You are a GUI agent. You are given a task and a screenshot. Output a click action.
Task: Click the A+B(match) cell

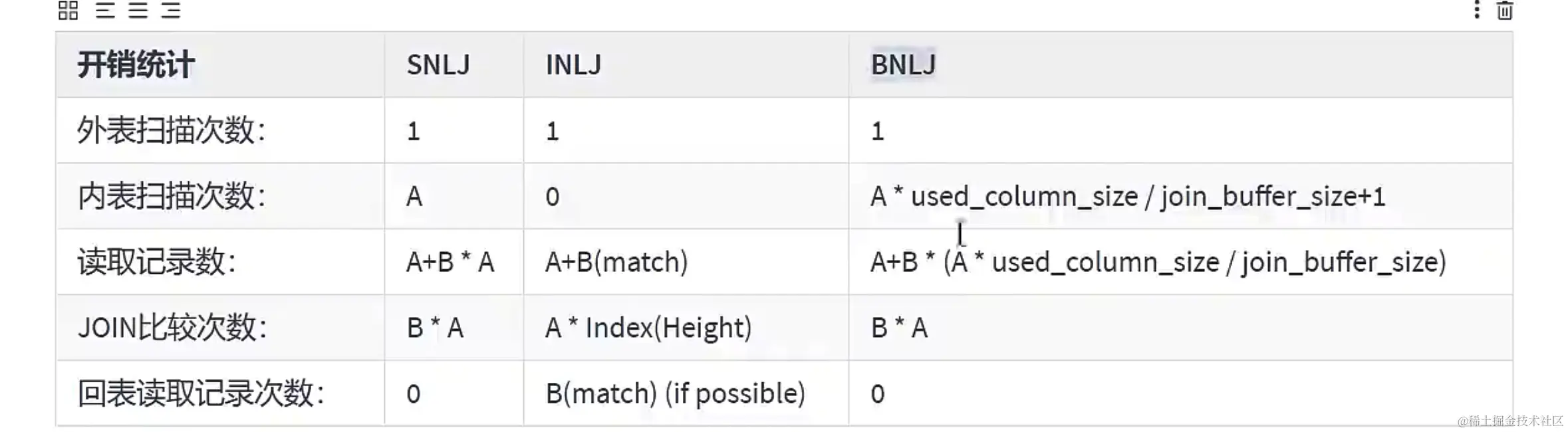(x=616, y=262)
